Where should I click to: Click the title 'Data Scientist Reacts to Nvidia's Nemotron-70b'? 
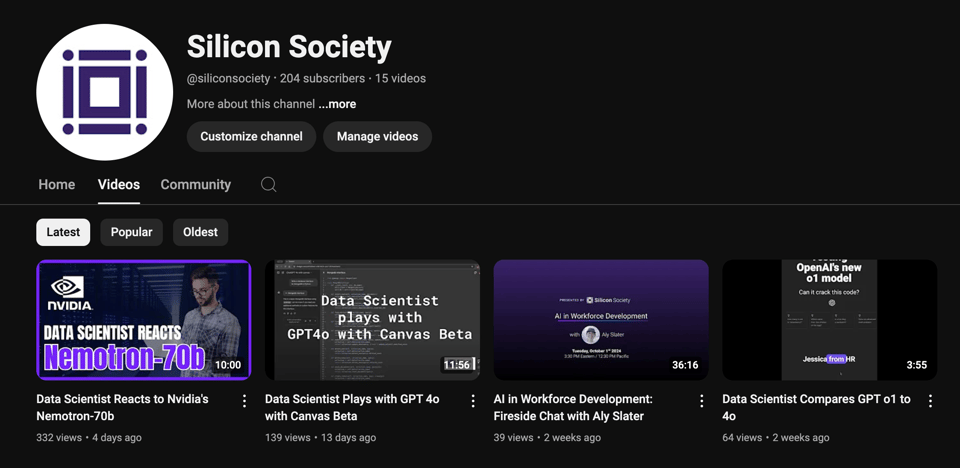(122, 407)
